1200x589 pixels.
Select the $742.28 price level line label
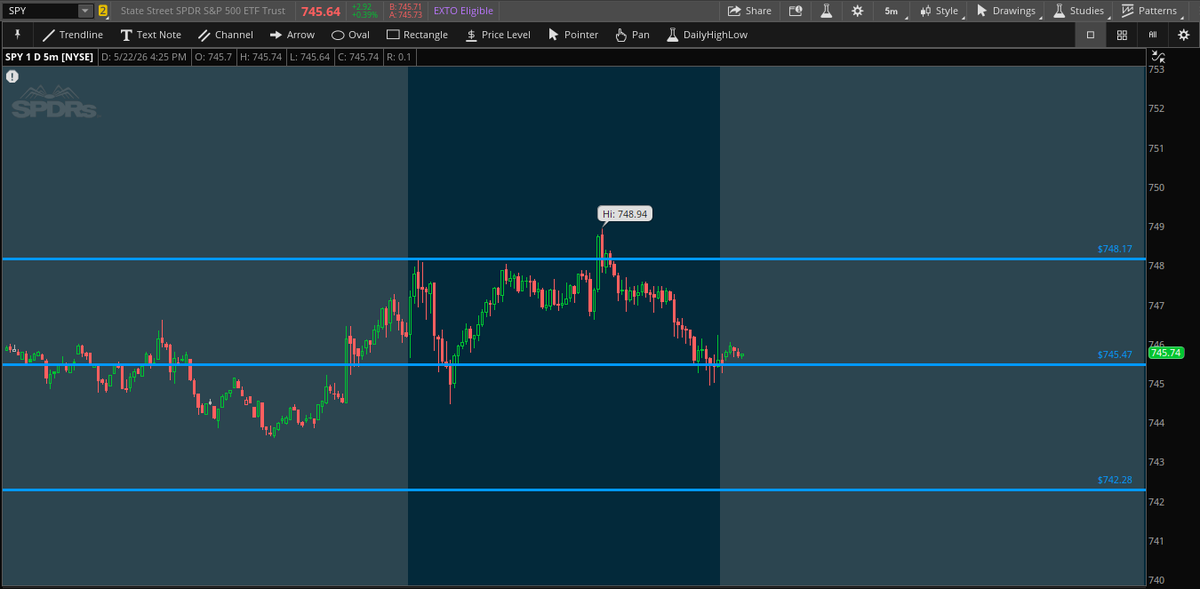click(x=1114, y=480)
